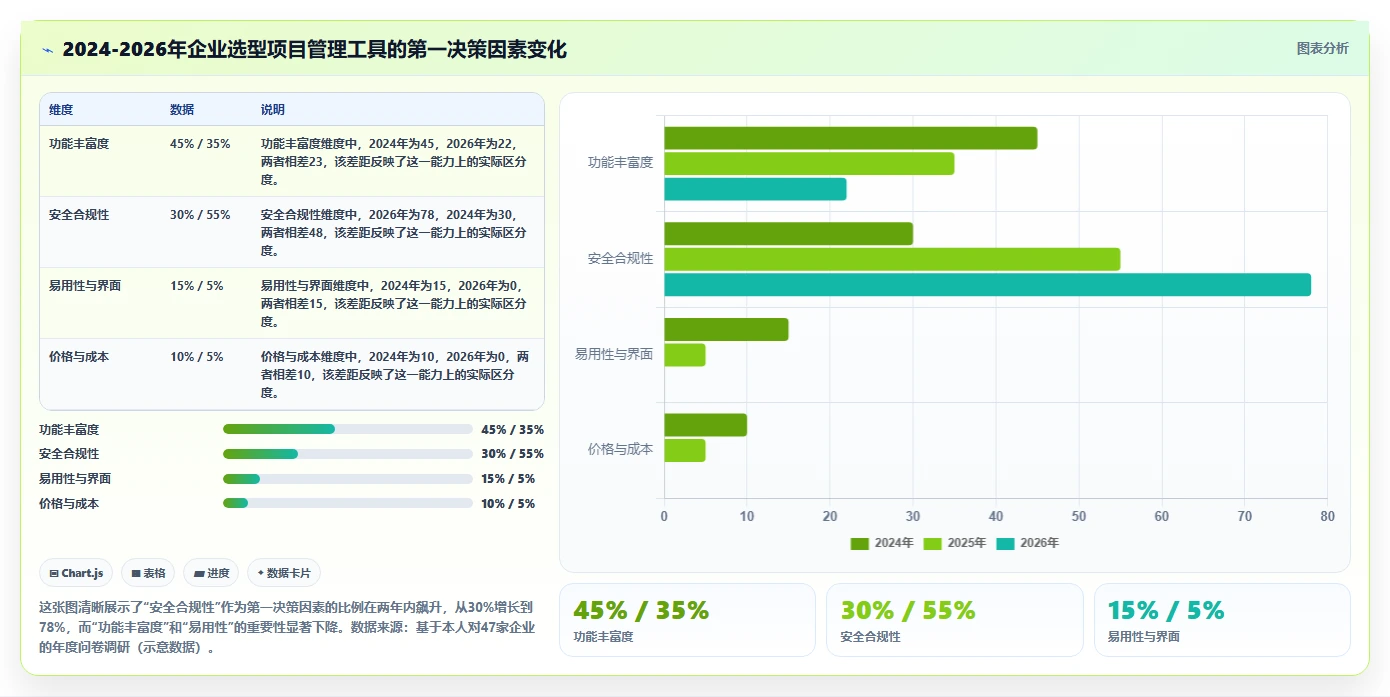Click the x-axis tick value 80
Image resolution: width=1390 pixels, height=697 pixels.
coord(1327,516)
